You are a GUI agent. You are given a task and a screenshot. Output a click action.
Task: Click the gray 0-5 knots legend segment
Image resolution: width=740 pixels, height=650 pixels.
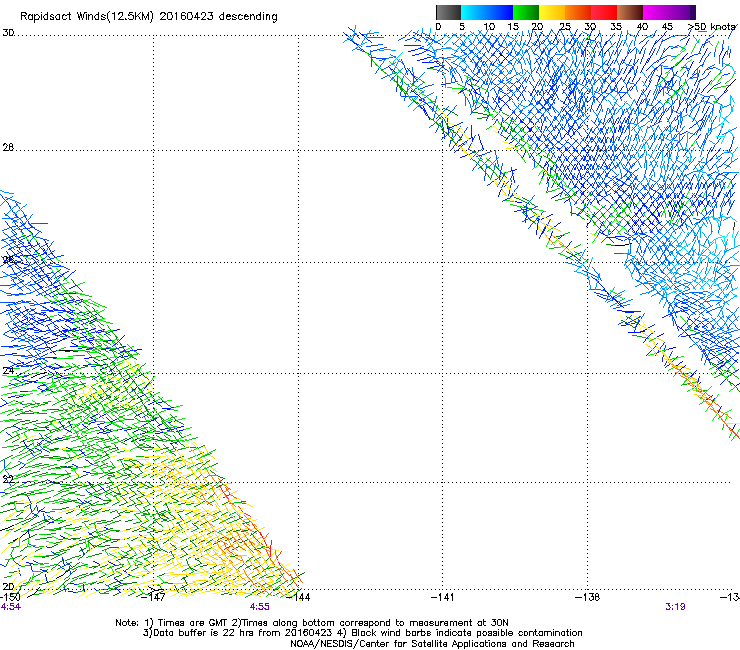pos(448,12)
